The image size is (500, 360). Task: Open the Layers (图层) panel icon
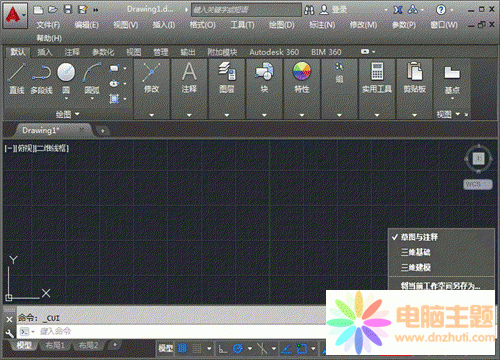[x=227, y=72]
